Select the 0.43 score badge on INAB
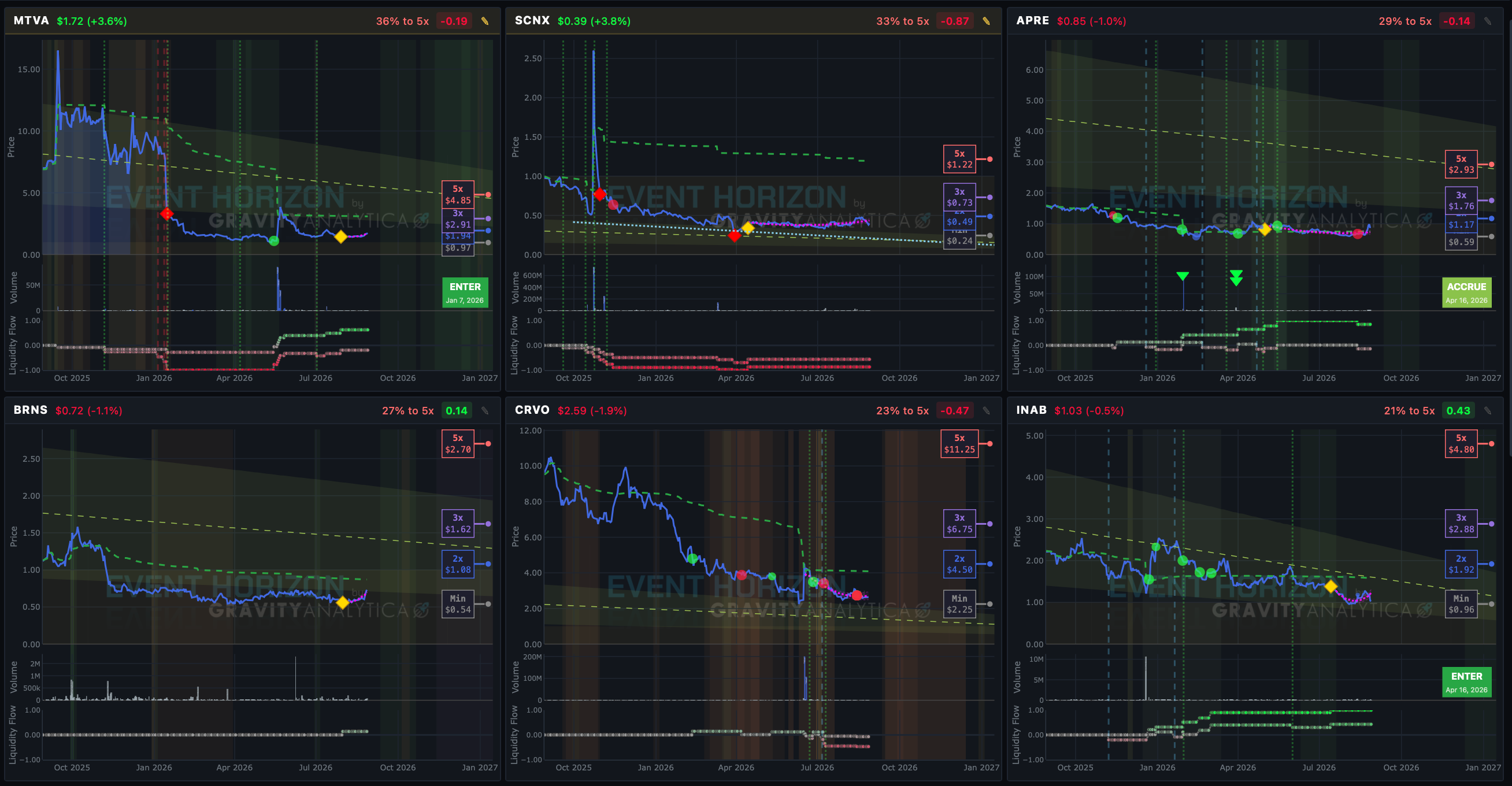Viewport: 1512px width, 786px height. click(x=1459, y=411)
